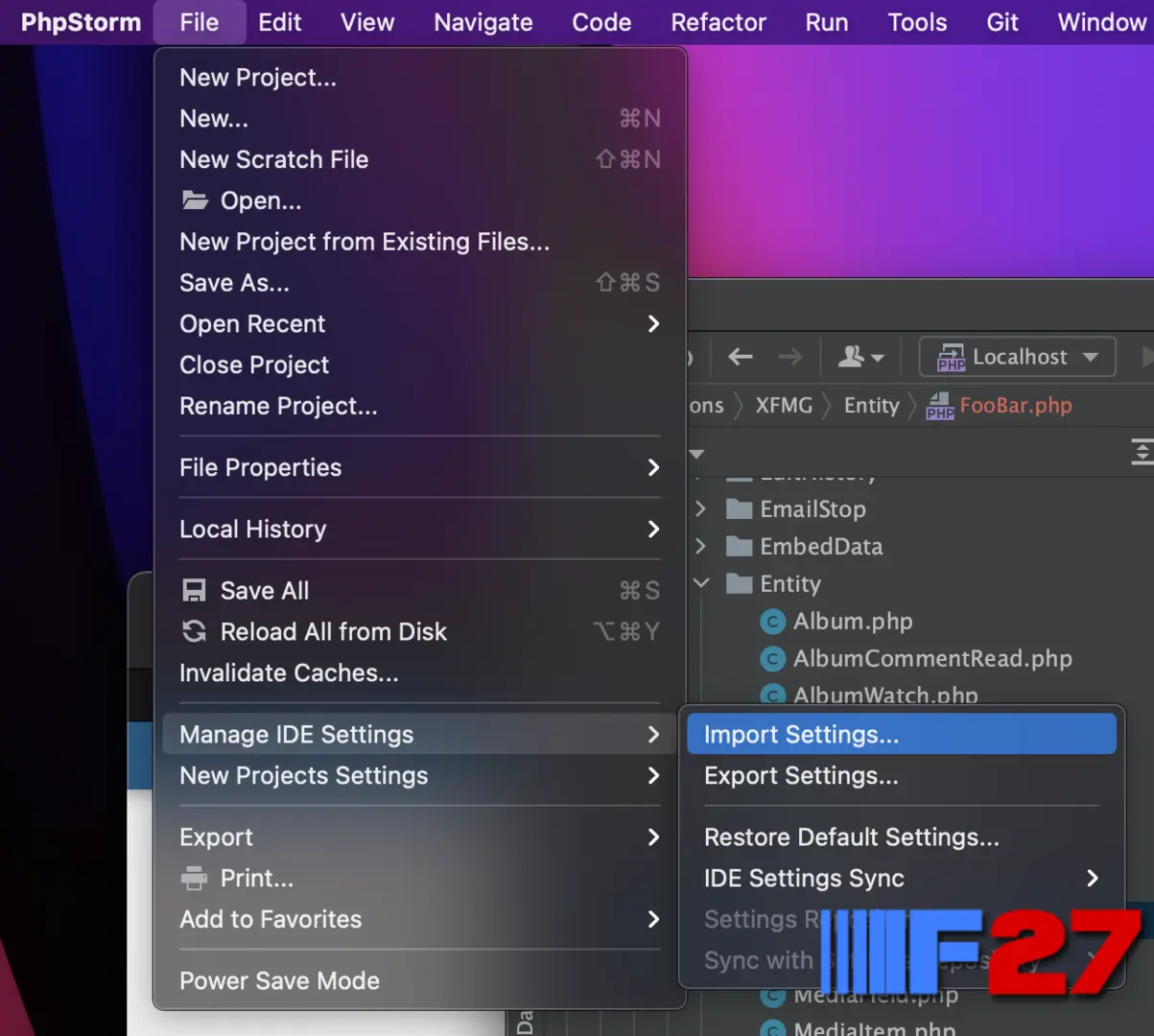
Task: Toggle Power Save Mode
Action: (x=279, y=980)
